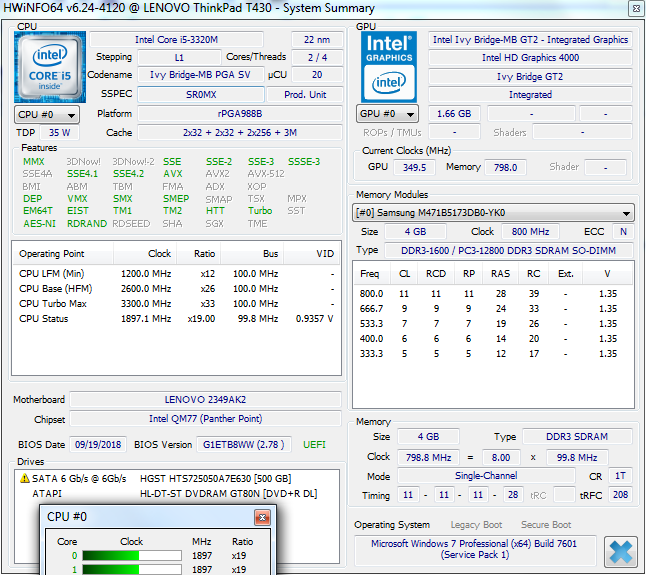This screenshot has height=575, width=646.
Task: Open the CPU #0 selector dropdown
Action: [x=47, y=114]
